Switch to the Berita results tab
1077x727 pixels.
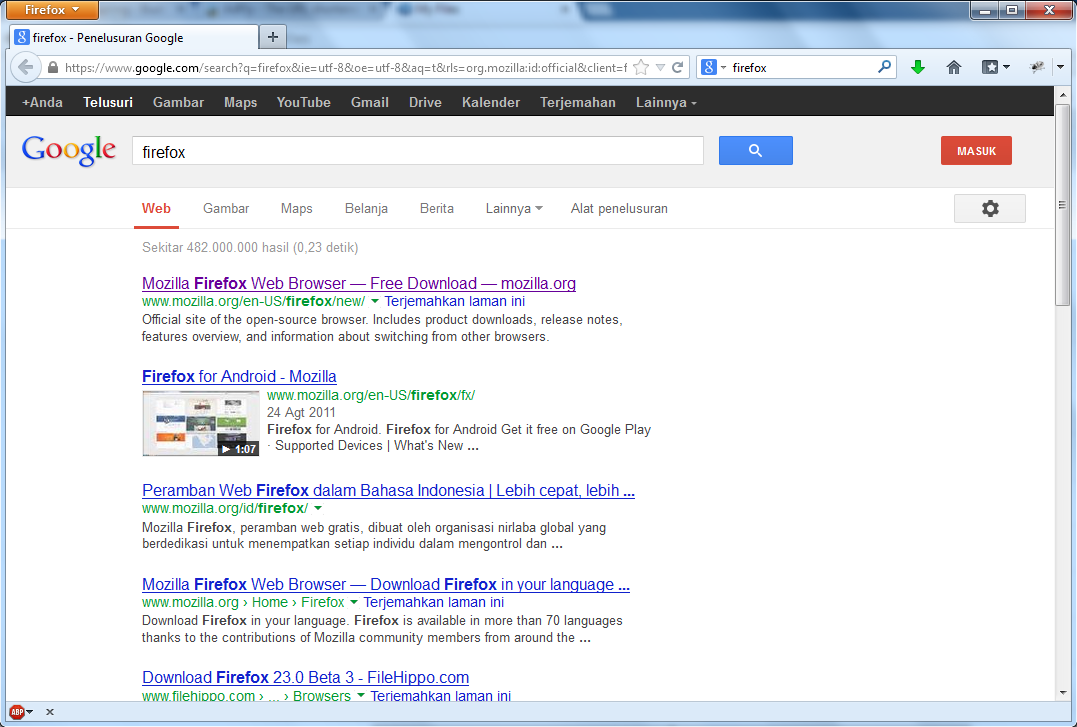437,208
